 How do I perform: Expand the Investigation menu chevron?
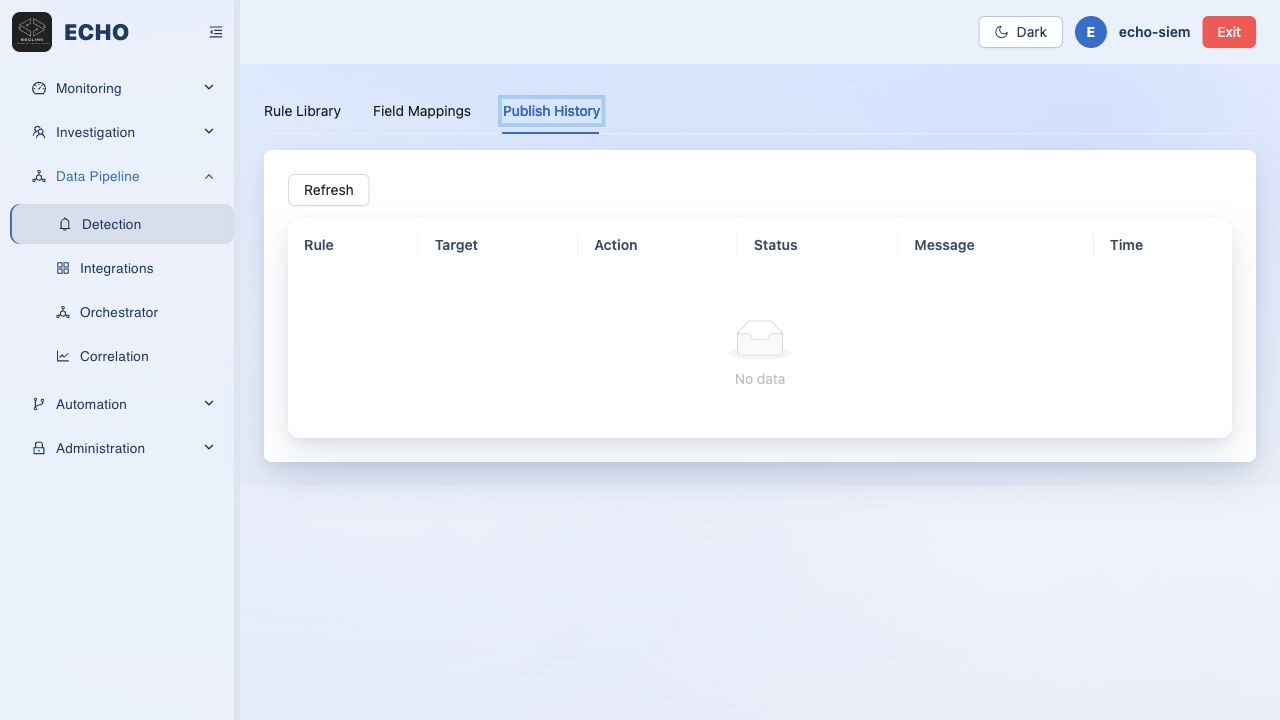[x=209, y=132]
